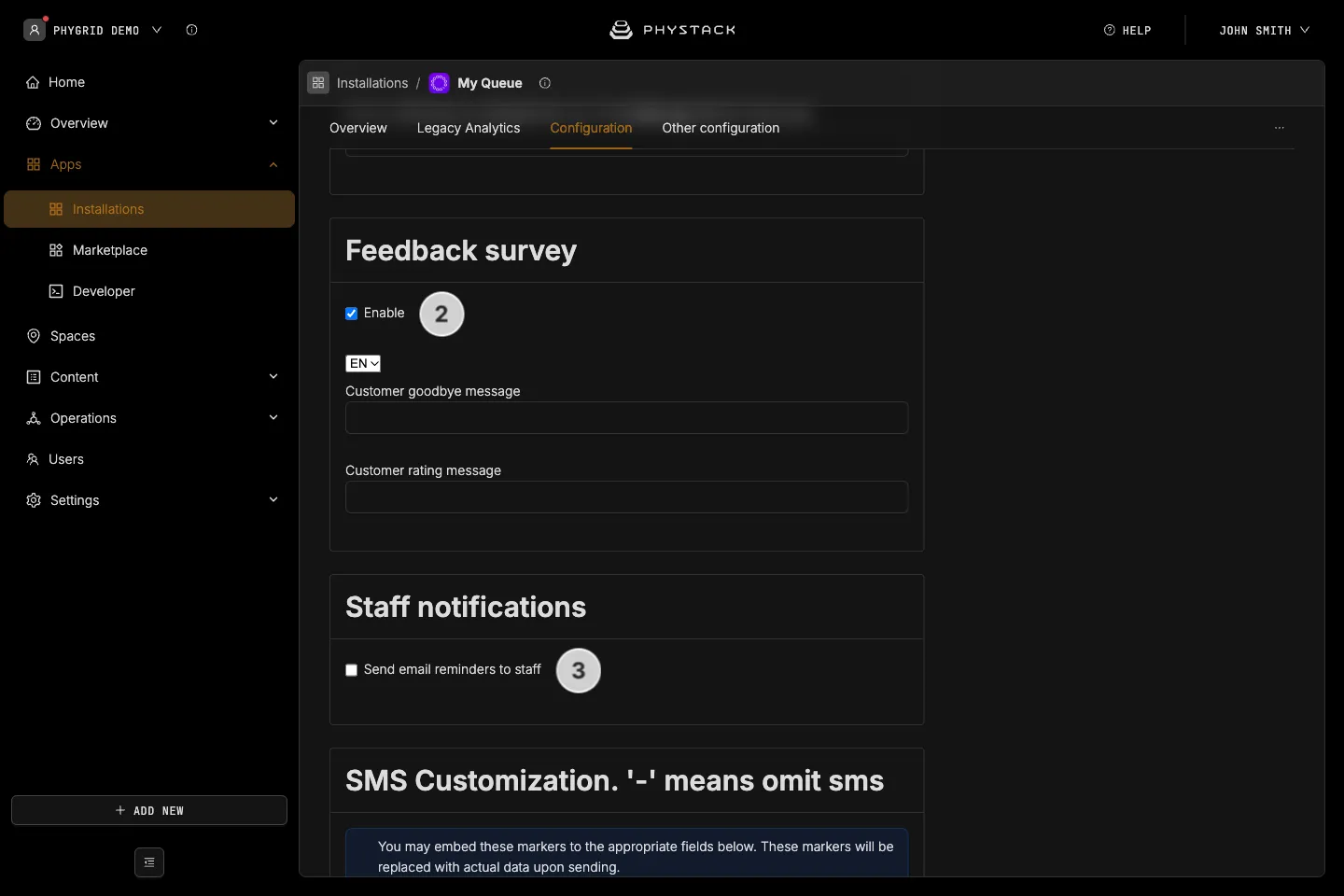Open the Installations sidebar item
The height and width of the screenshot is (896, 1344).
pos(149,209)
